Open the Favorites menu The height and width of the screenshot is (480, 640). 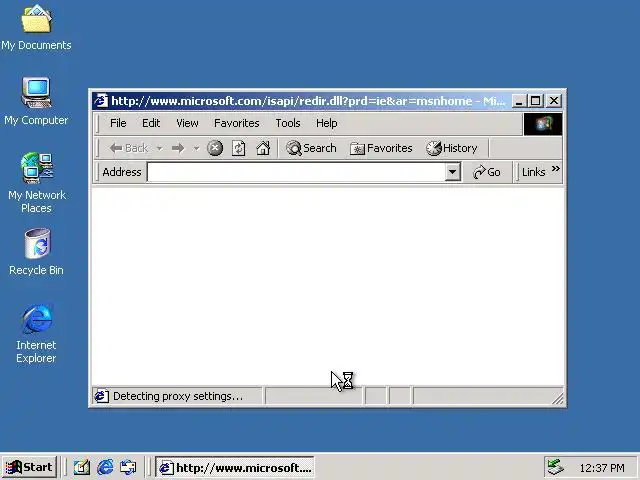tap(237, 123)
